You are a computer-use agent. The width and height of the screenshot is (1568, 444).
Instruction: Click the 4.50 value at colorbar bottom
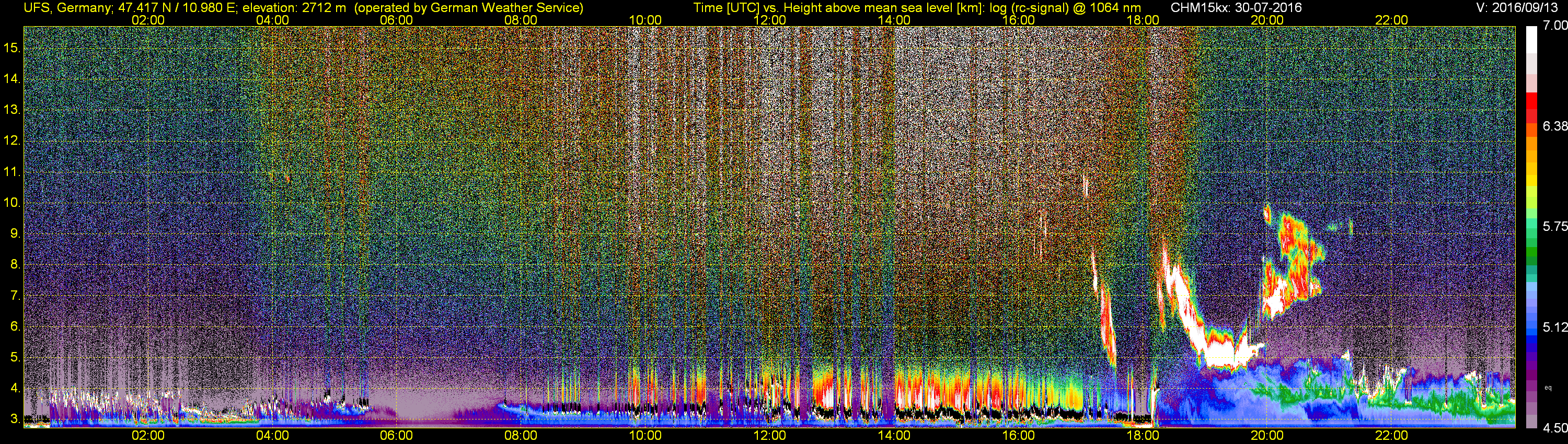pyautogui.click(x=1554, y=428)
